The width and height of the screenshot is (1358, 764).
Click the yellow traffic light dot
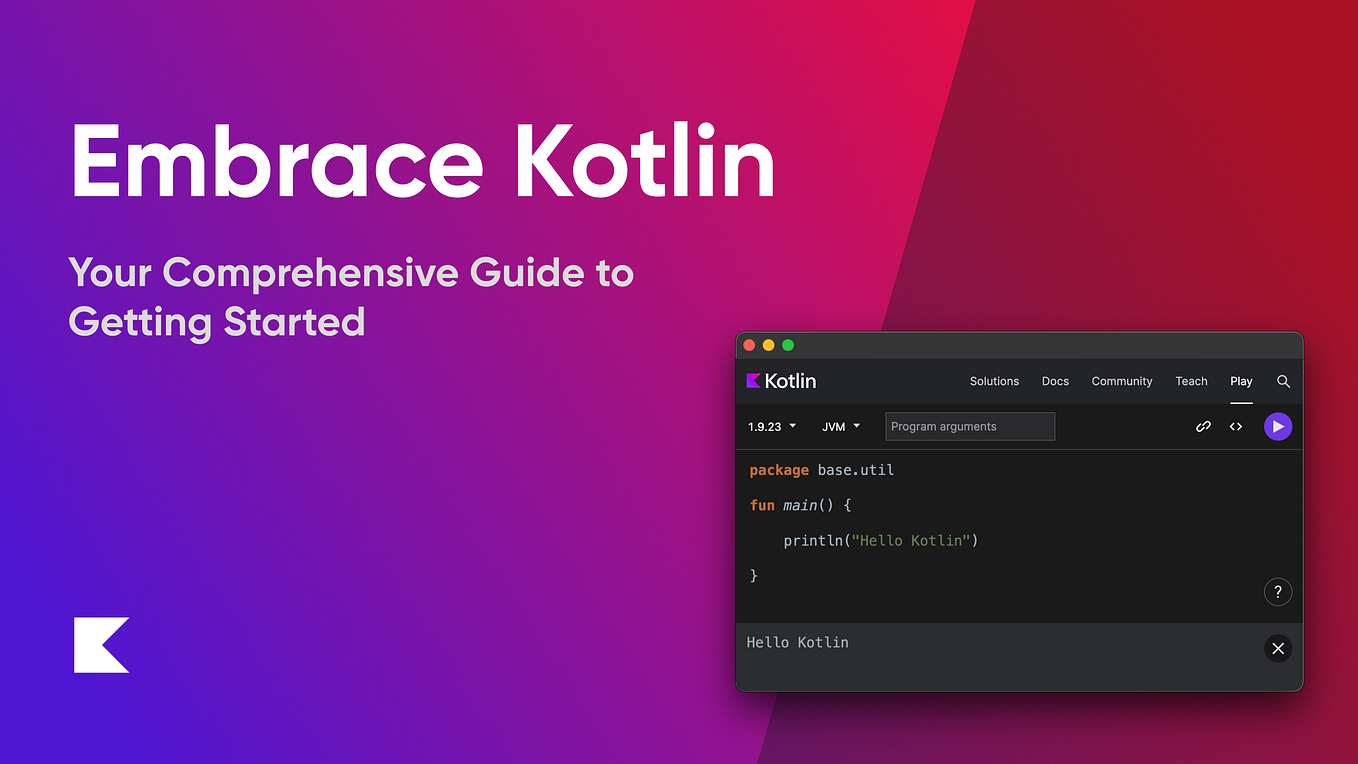(x=768, y=344)
